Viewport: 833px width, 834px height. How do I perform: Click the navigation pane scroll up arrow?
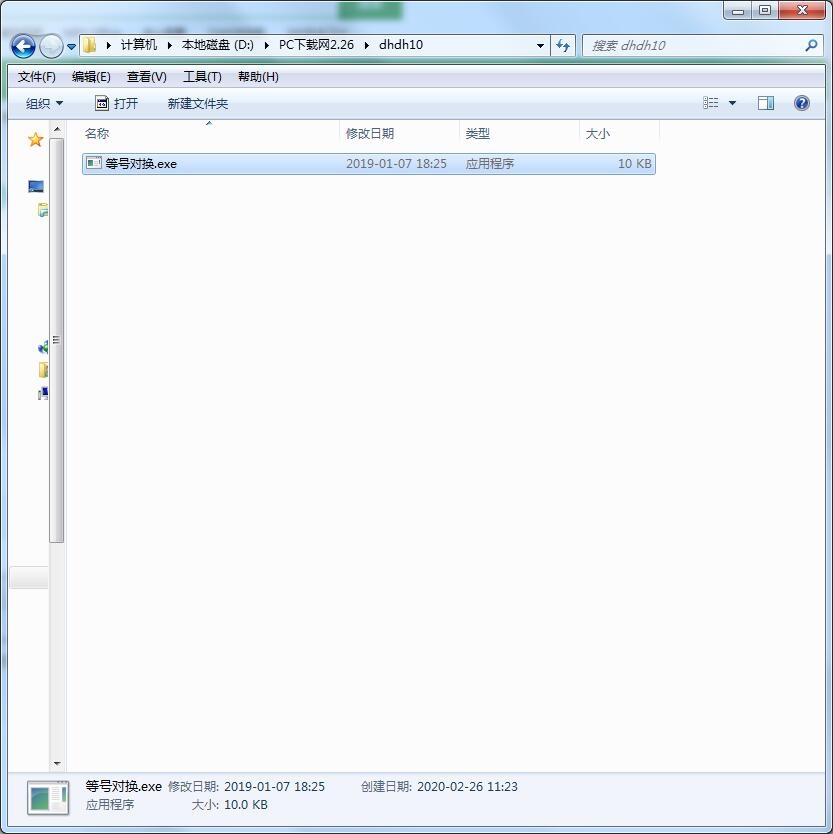(x=57, y=129)
